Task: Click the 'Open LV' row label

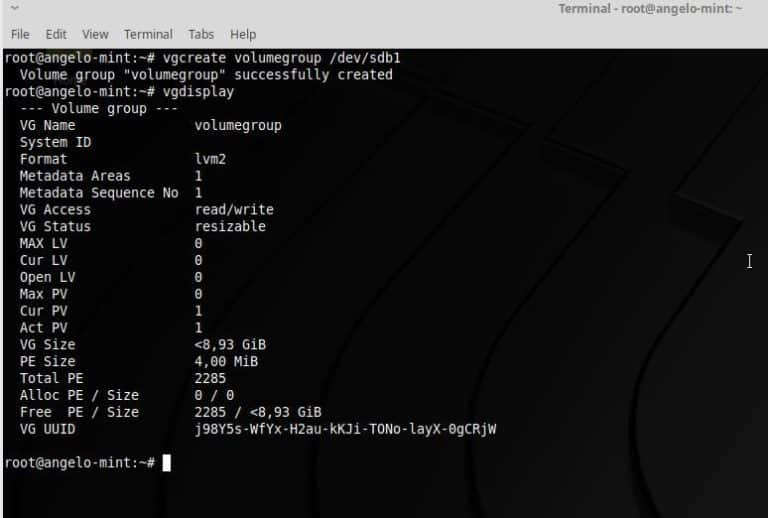Action: coord(48,277)
